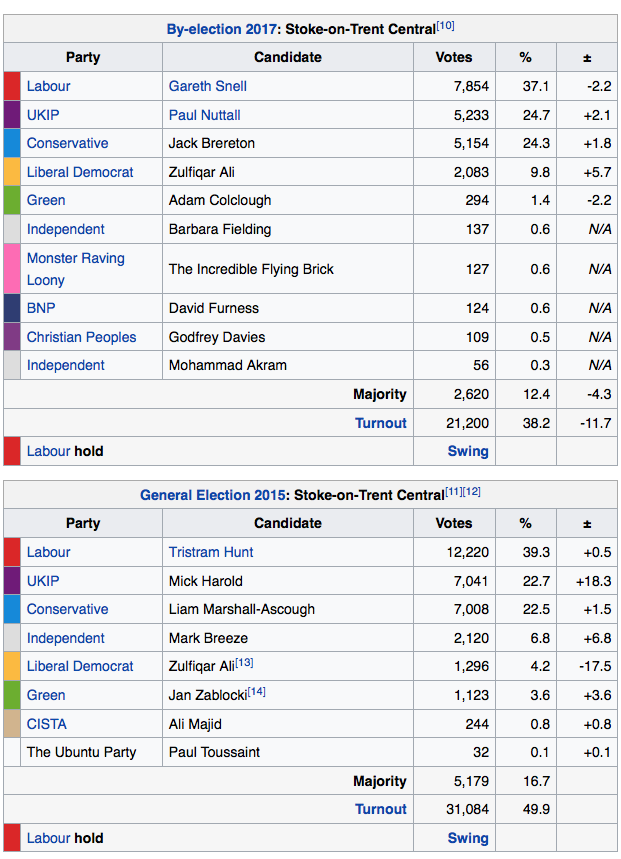The width and height of the screenshot is (621, 859).
Task: Click 2017 turnout figure 21,200
Action: pos(468,423)
